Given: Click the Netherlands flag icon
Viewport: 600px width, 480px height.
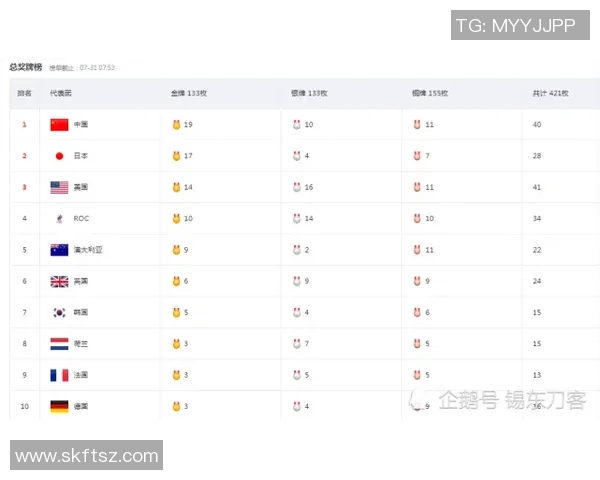Looking at the screenshot, I should (59, 344).
